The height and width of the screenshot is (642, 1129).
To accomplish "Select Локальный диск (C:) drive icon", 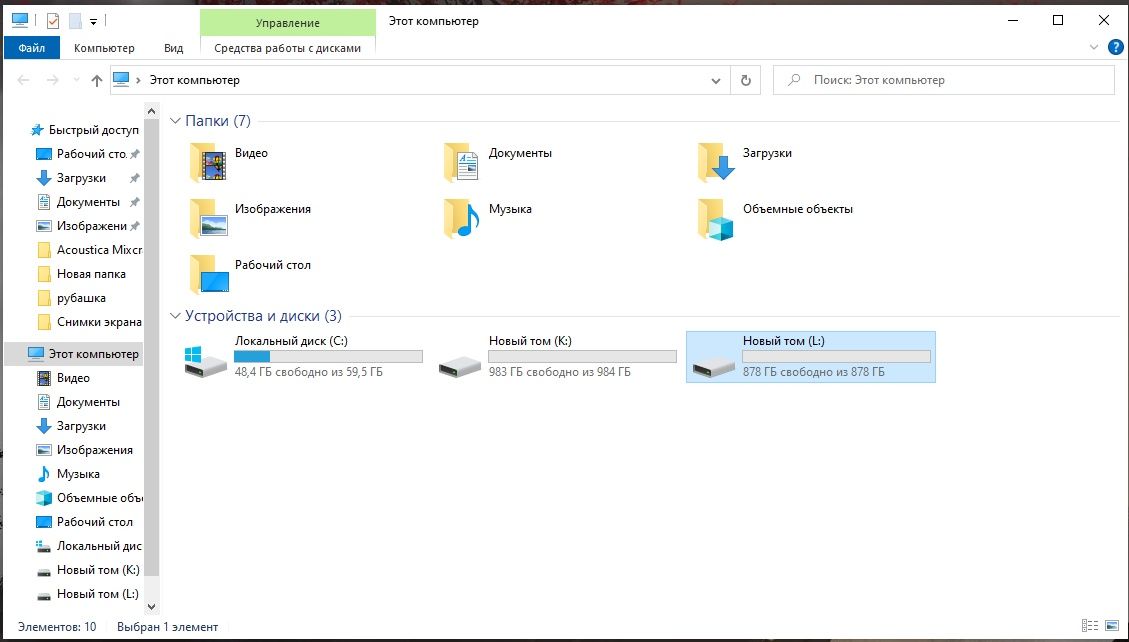I will click(205, 361).
